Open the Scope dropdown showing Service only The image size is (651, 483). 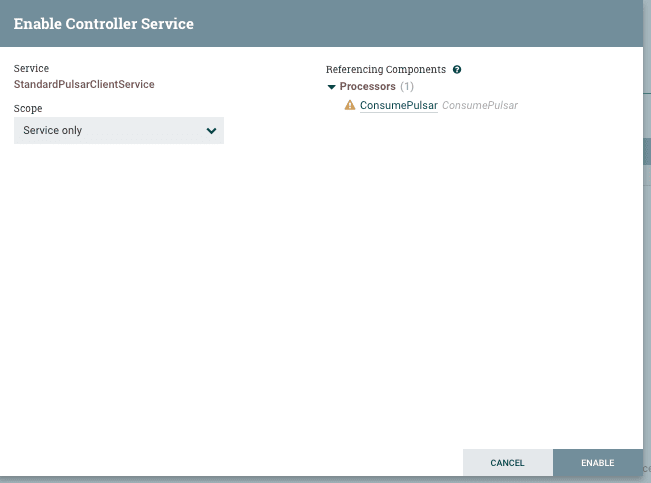119,130
